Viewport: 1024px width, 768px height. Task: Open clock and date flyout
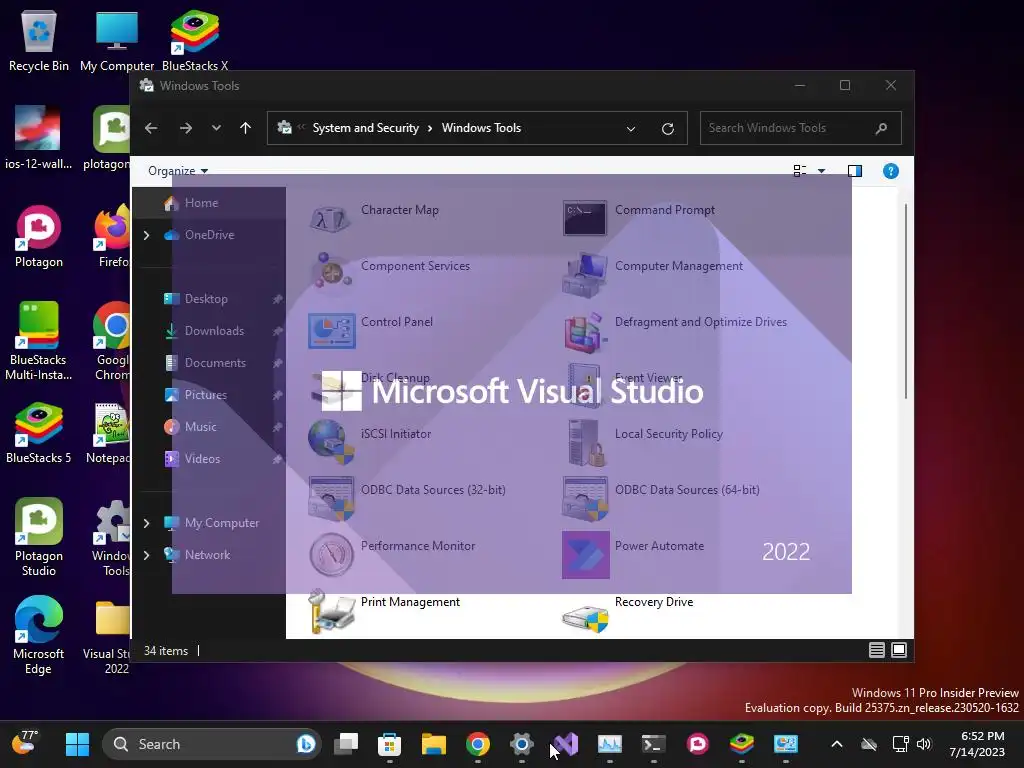(x=978, y=744)
